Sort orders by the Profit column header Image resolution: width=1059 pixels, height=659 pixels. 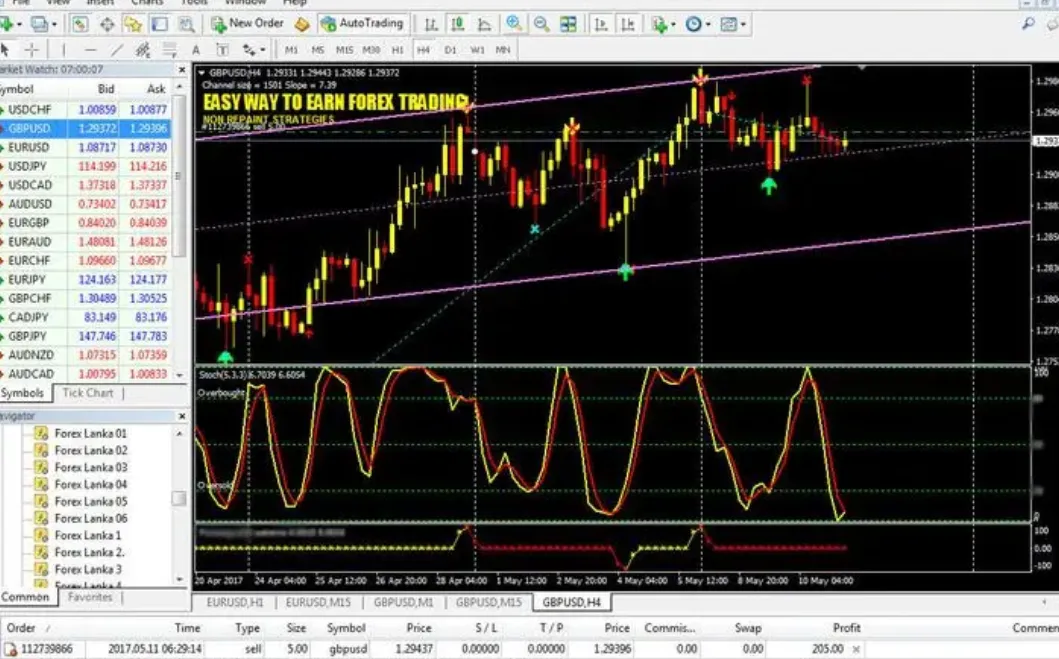(846, 628)
